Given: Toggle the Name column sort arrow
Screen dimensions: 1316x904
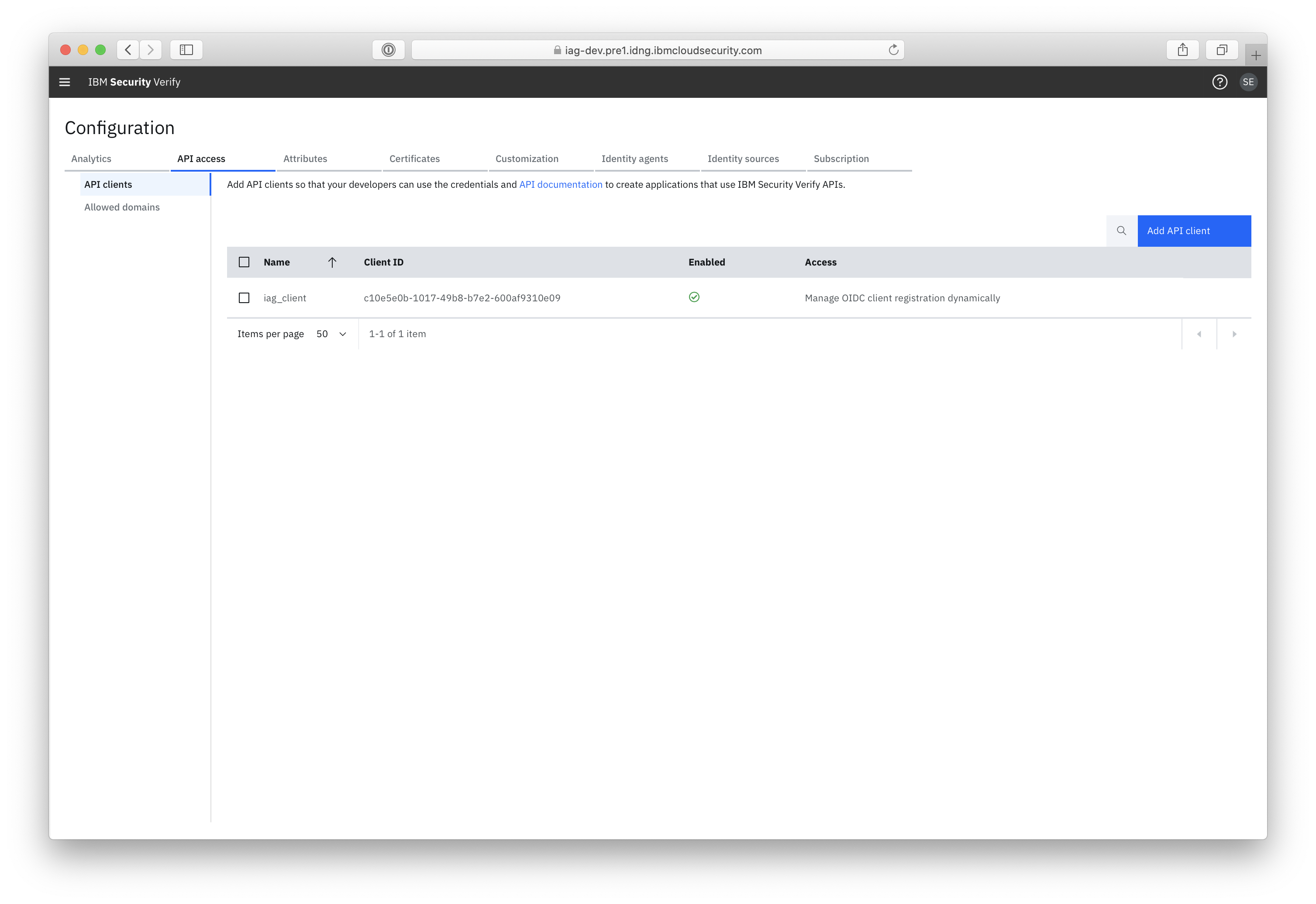Looking at the screenshot, I should 332,262.
